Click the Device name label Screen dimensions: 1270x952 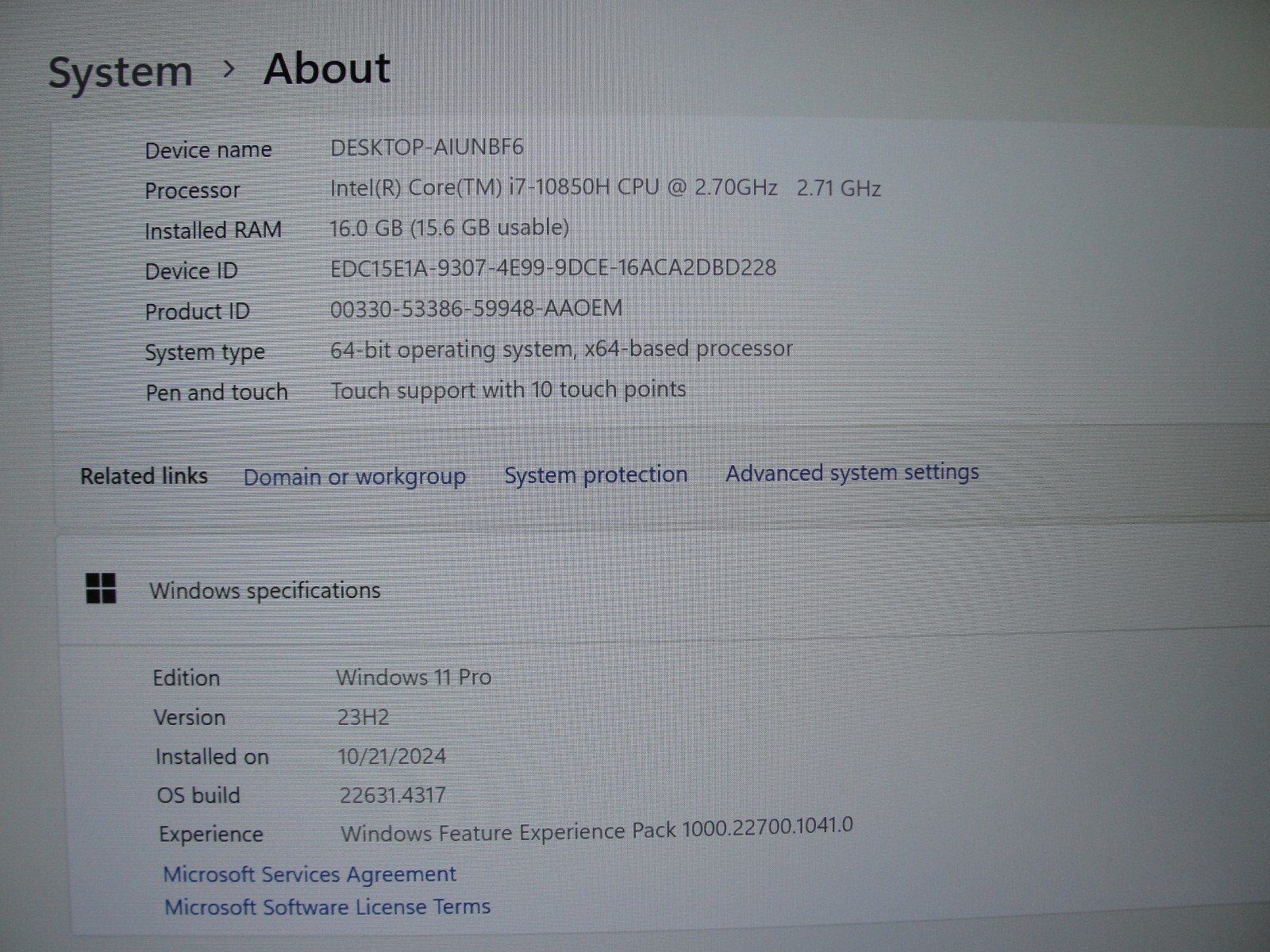(x=209, y=150)
